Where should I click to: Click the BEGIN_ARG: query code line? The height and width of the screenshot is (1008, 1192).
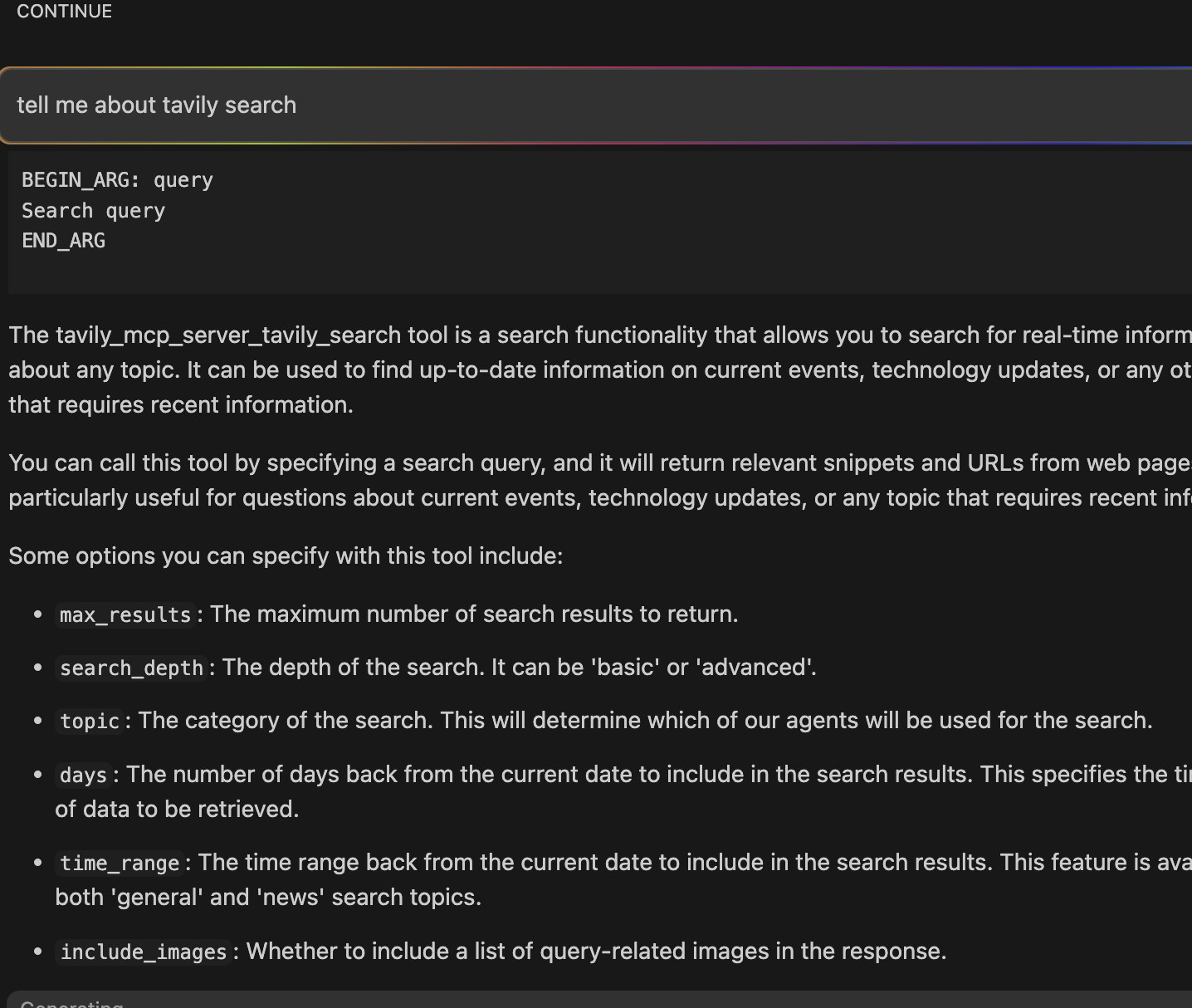click(x=117, y=180)
